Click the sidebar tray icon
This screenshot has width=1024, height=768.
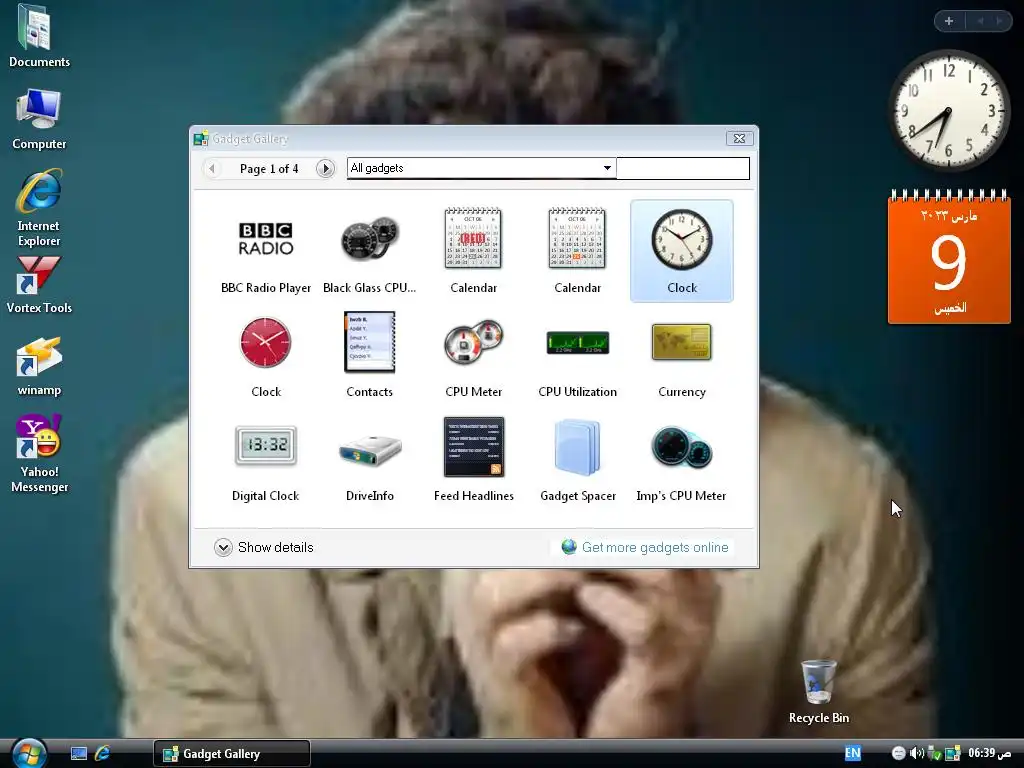(x=953, y=753)
